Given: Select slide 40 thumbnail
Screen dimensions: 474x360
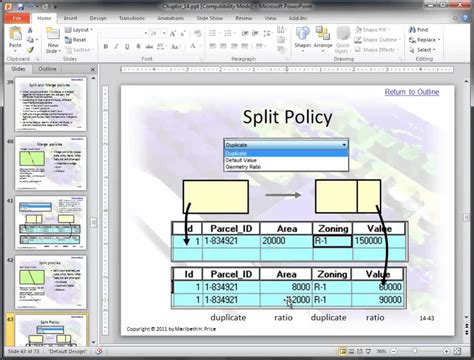Looking at the screenshot, I should [x=51, y=163].
